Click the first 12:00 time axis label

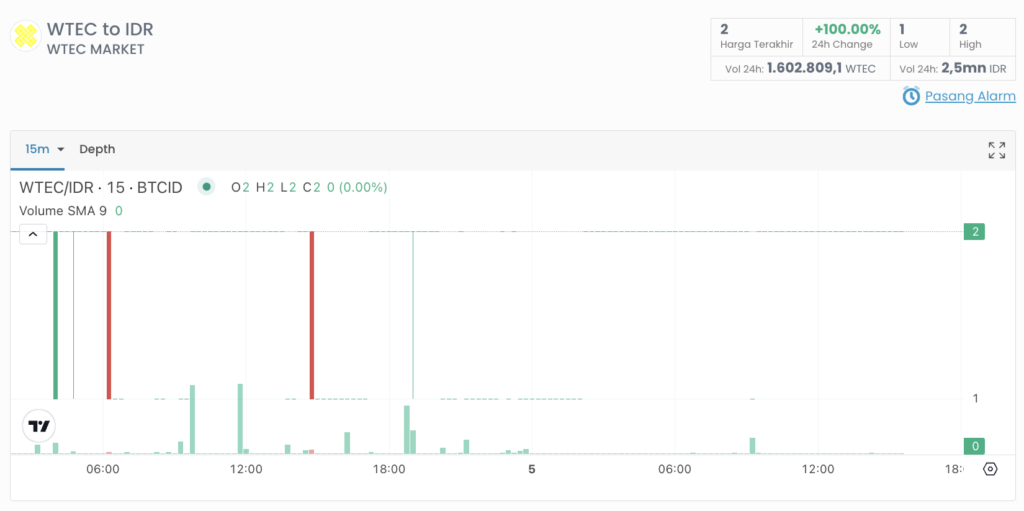[246, 469]
